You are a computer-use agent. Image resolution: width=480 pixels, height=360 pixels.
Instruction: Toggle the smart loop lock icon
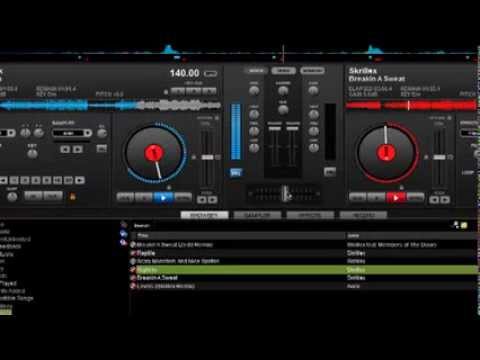click(x=72, y=196)
